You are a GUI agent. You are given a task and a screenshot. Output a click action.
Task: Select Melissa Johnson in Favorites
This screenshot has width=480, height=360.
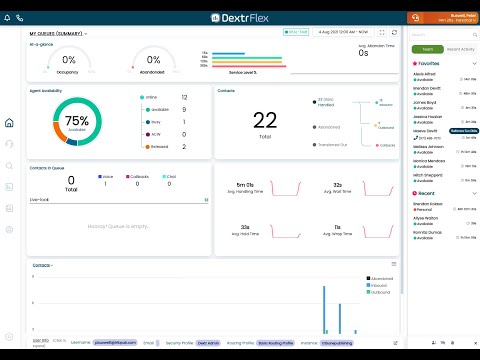(445, 149)
